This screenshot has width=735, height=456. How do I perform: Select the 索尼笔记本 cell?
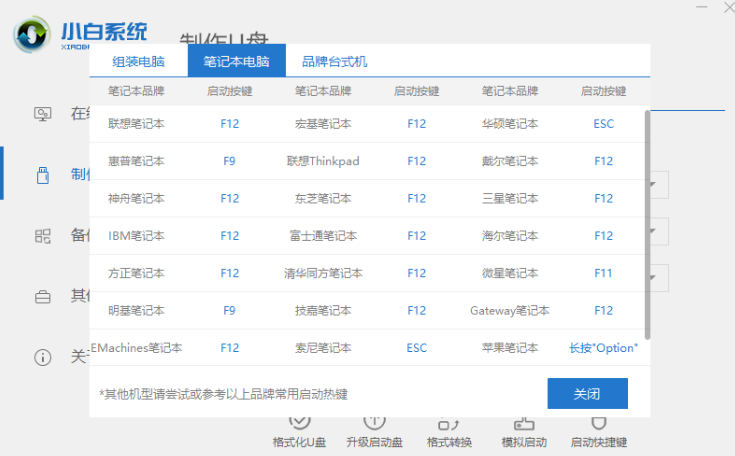point(323,348)
